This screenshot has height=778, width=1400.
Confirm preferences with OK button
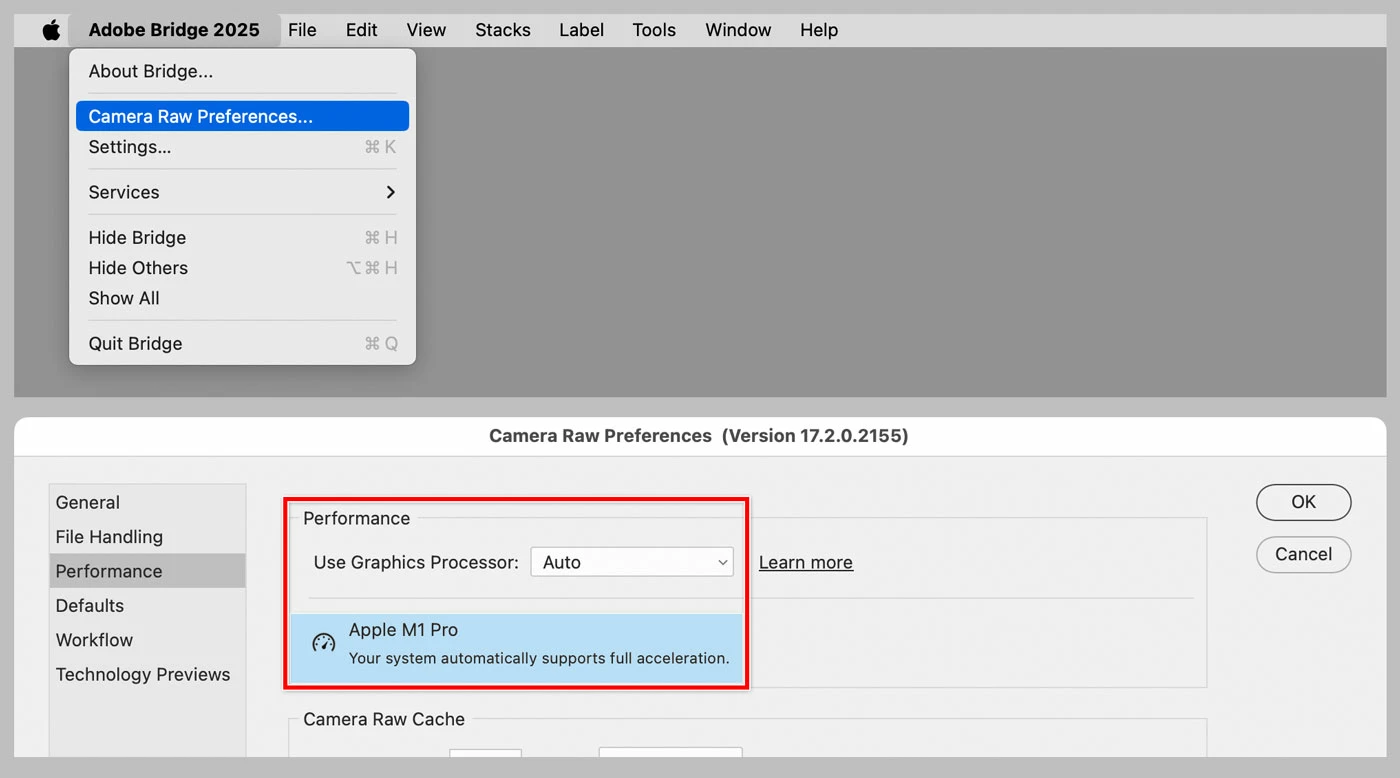pos(1303,502)
